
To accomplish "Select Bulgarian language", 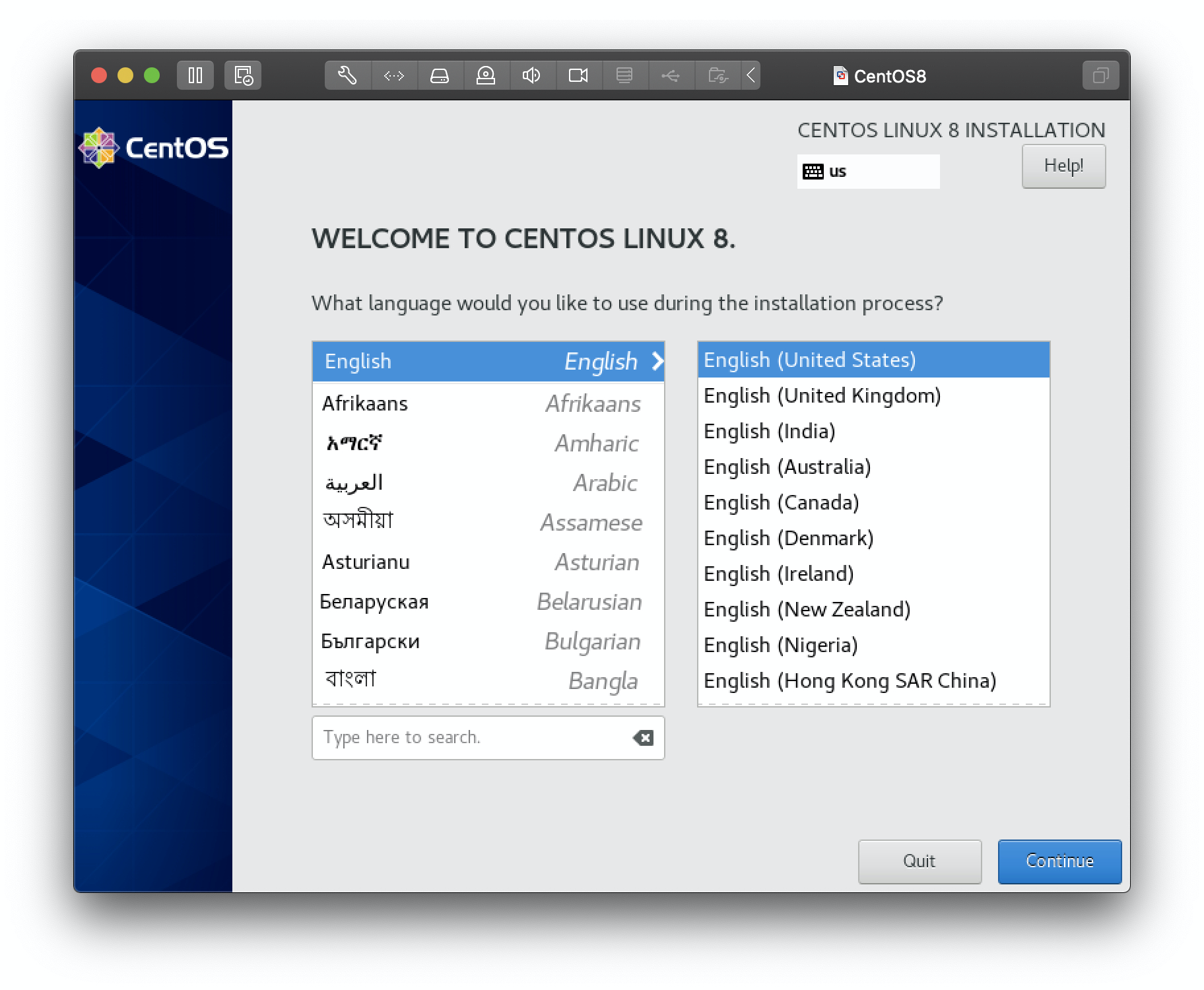I will (x=488, y=641).
